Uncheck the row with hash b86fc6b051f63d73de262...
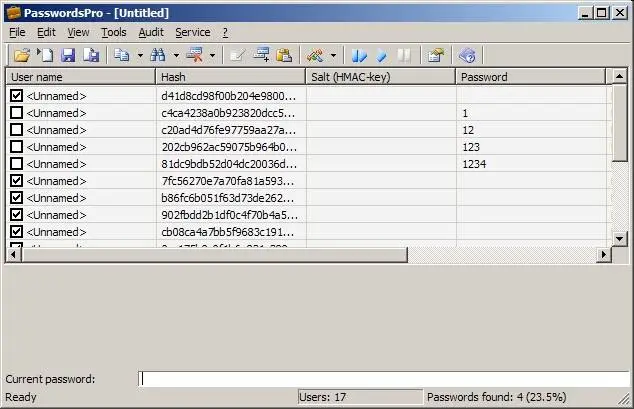The height and width of the screenshot is (409, 634). coord(16,198)
